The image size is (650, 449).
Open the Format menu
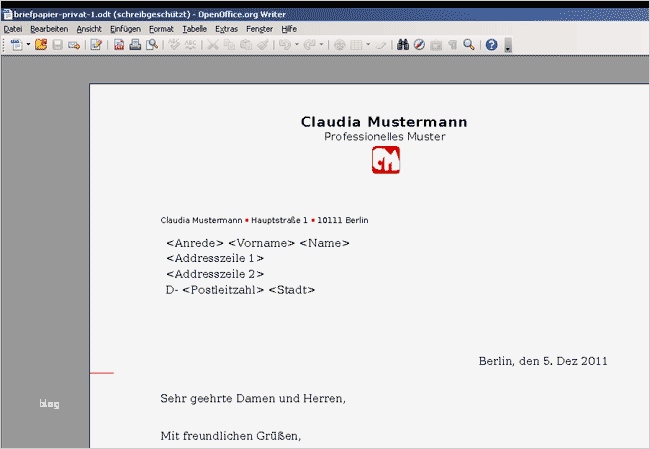pos(161,29)
